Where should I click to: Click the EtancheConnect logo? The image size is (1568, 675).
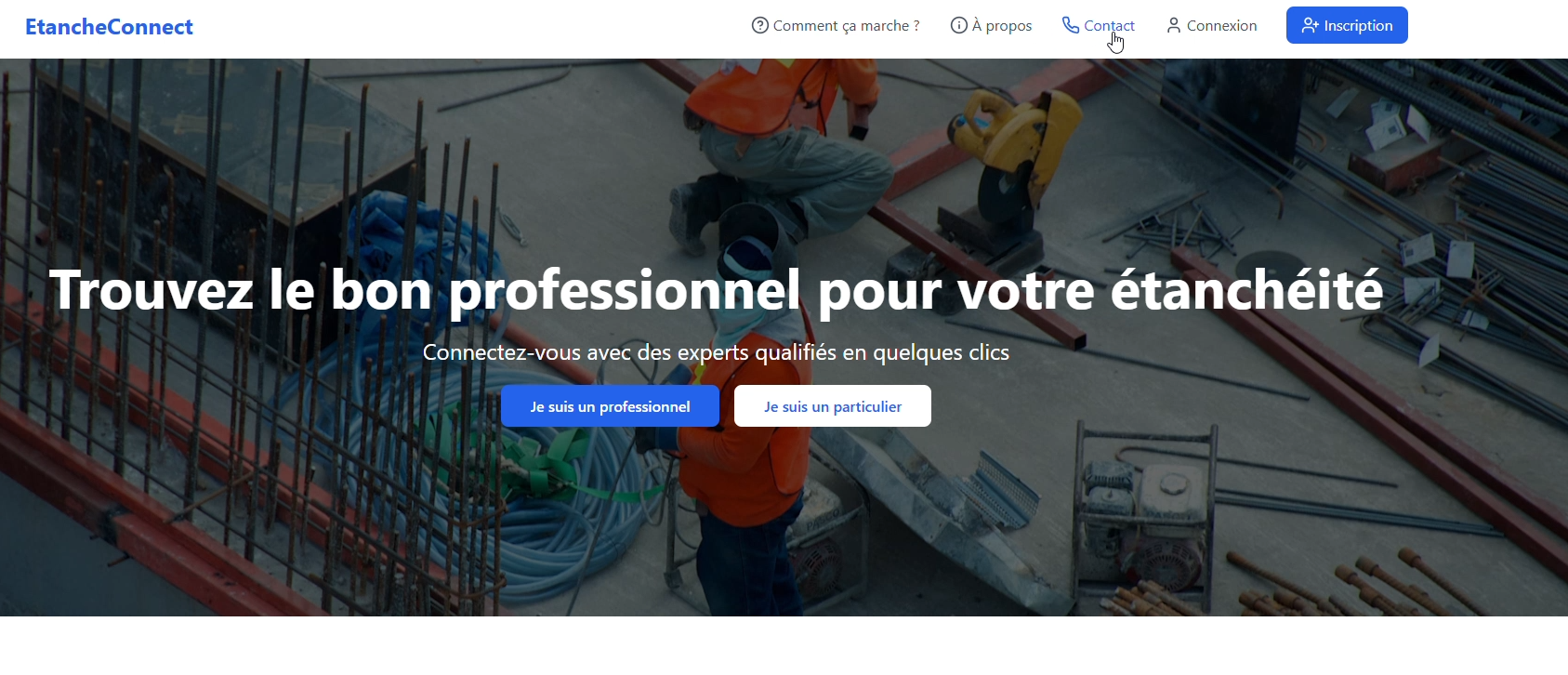109,27
